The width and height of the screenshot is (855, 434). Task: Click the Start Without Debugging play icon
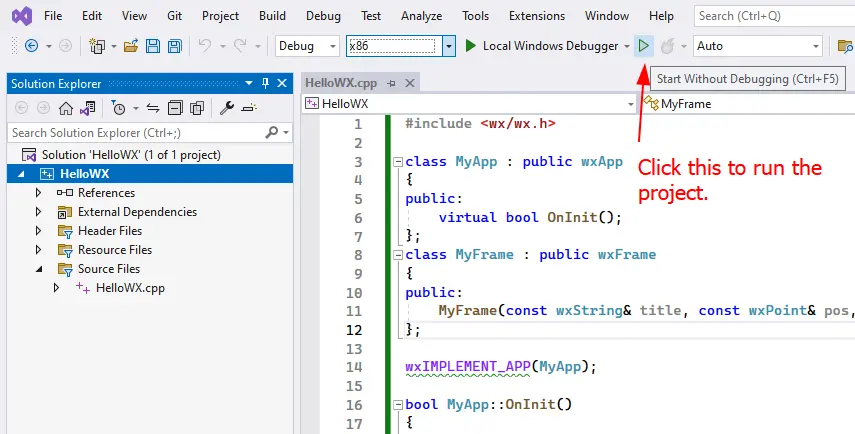click(644, 46)
